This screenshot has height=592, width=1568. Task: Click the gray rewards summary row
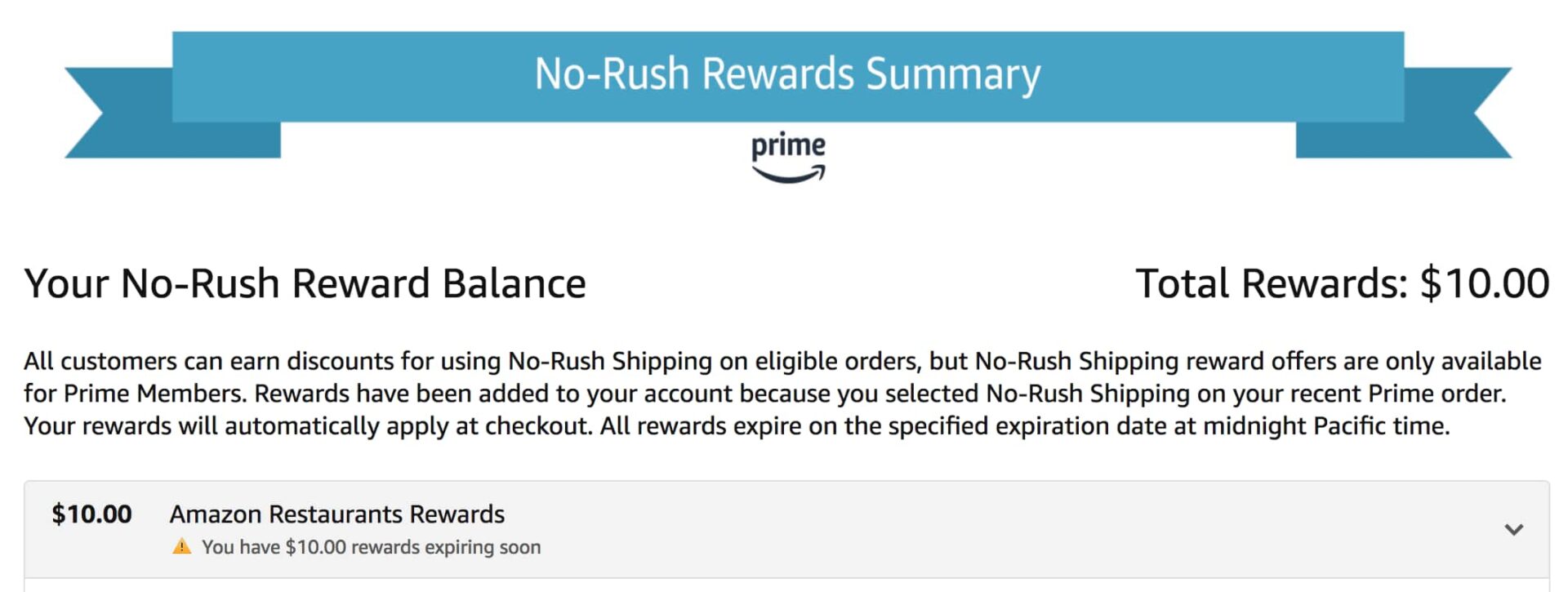784,529
